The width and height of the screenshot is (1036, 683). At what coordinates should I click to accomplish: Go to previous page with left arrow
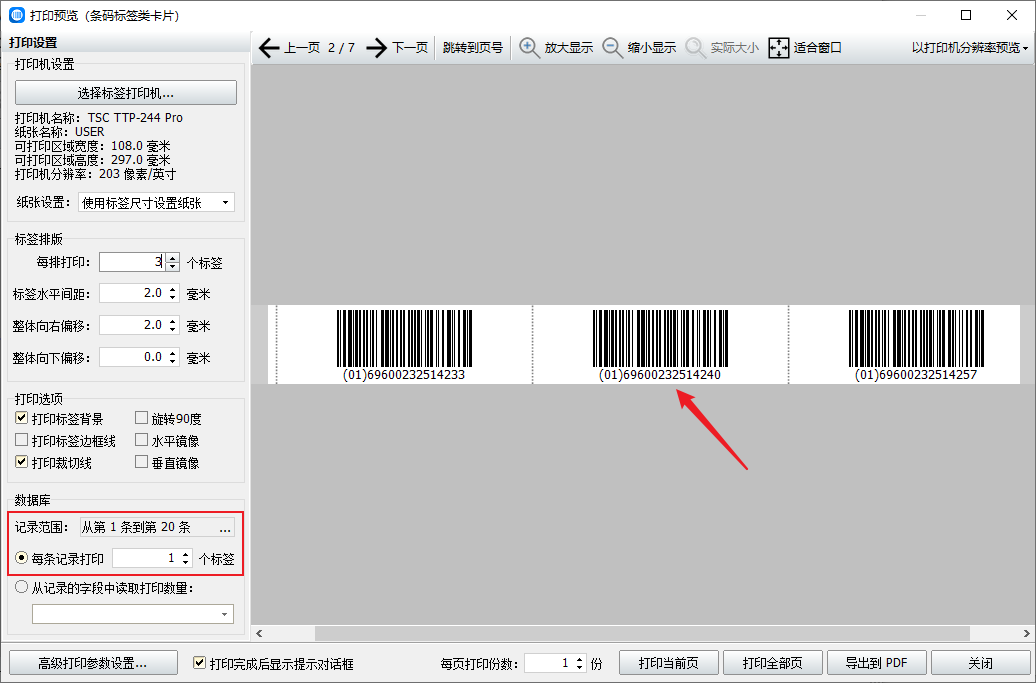coord(268,48)
